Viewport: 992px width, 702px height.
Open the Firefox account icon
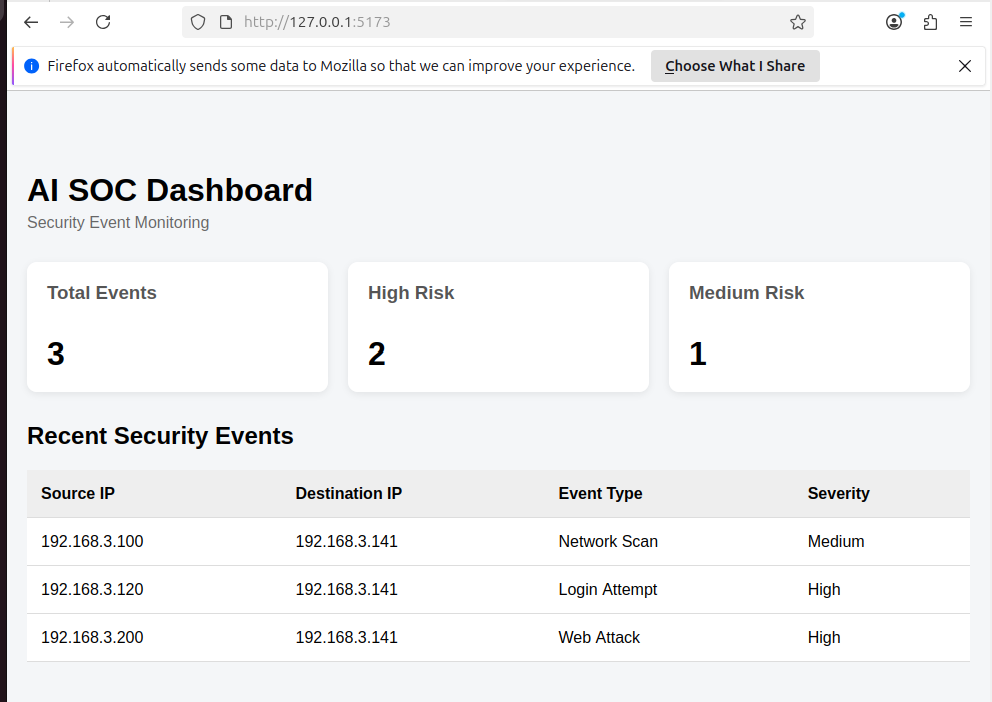coord(894,22)
